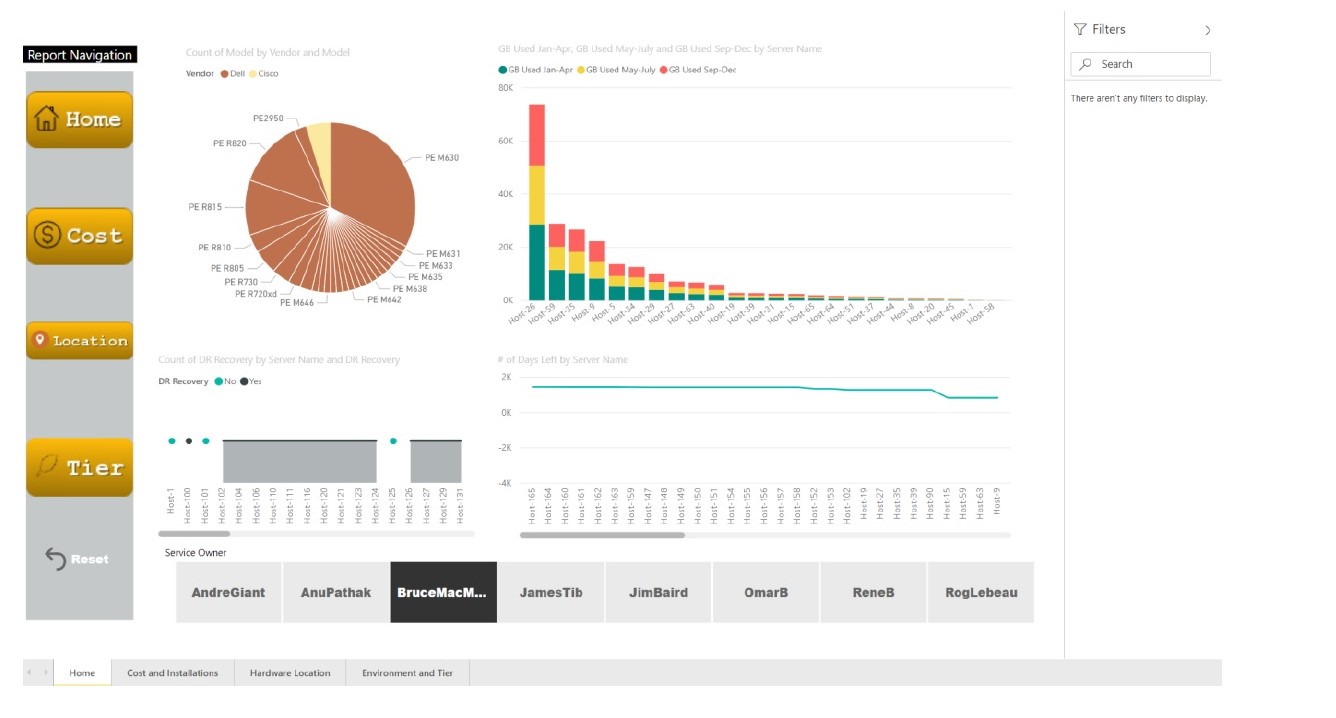Image resolution: width=1336 pixels, height=718 pixels.
Task: Click the next page tab arrow
Action: pos(46,673)
